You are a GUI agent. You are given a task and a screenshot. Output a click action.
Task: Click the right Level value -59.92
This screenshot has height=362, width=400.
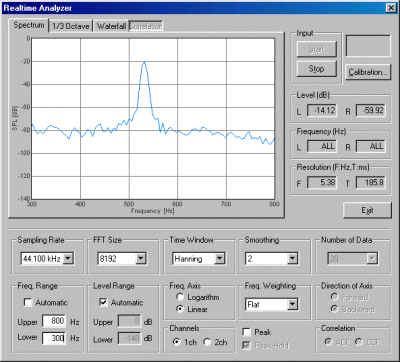click(371, 110)
